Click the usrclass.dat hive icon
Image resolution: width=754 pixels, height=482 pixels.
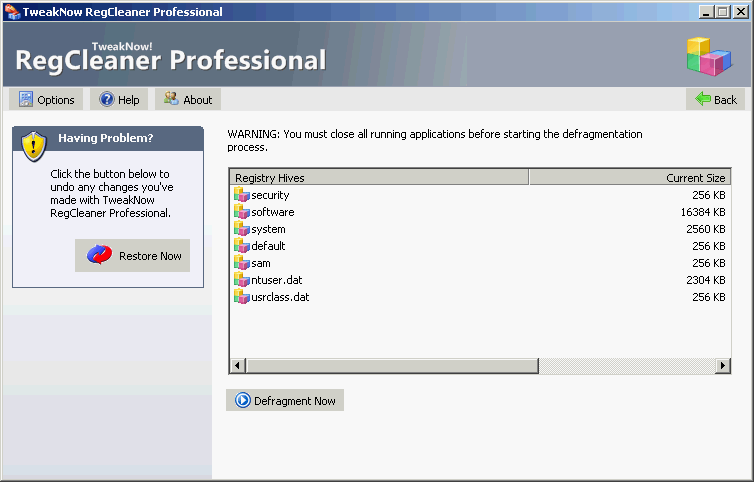[241, 297]
